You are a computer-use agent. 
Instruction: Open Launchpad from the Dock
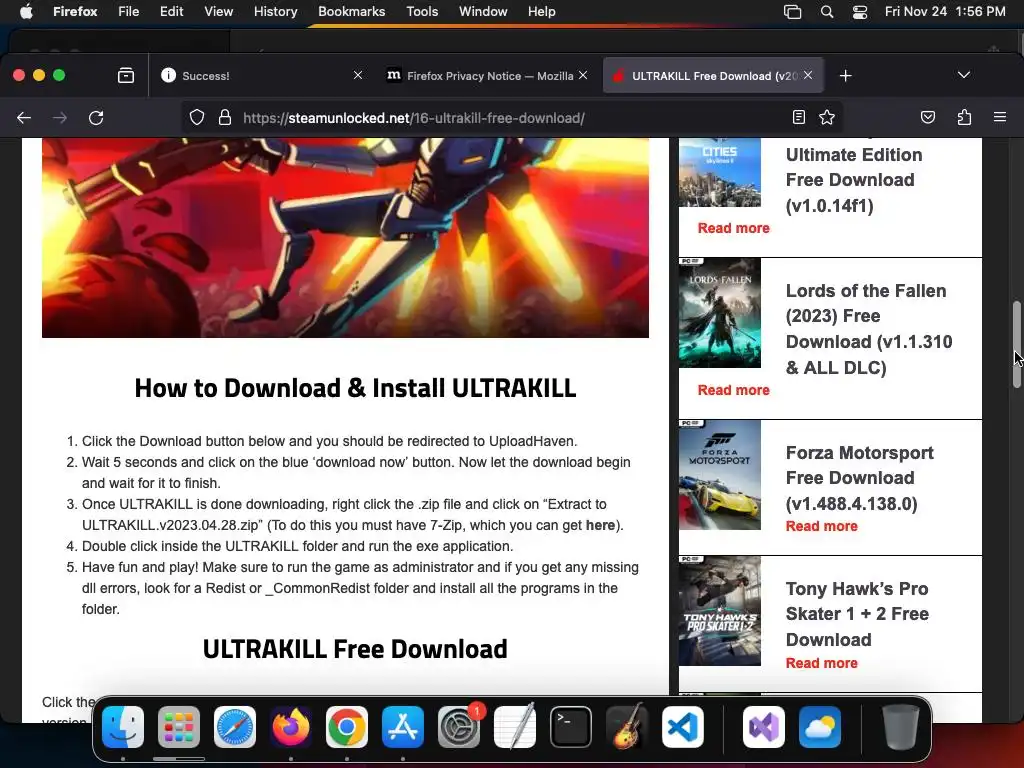[x=179, y=727]
